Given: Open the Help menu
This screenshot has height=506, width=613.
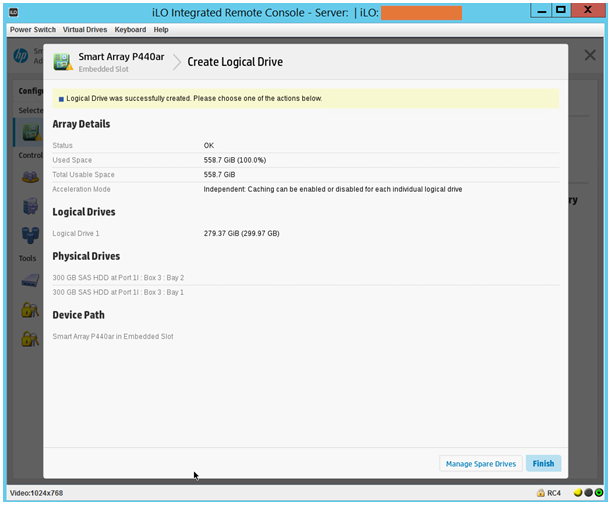Looking at the screenshot, I should (161, 30).
